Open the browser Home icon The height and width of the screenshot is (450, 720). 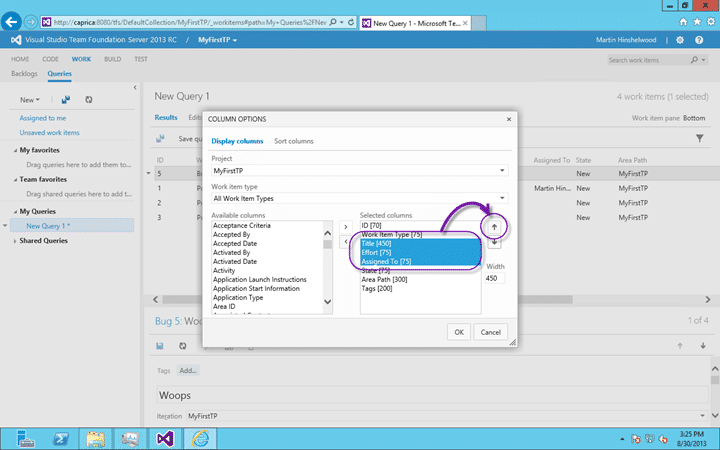click(683, 22)
